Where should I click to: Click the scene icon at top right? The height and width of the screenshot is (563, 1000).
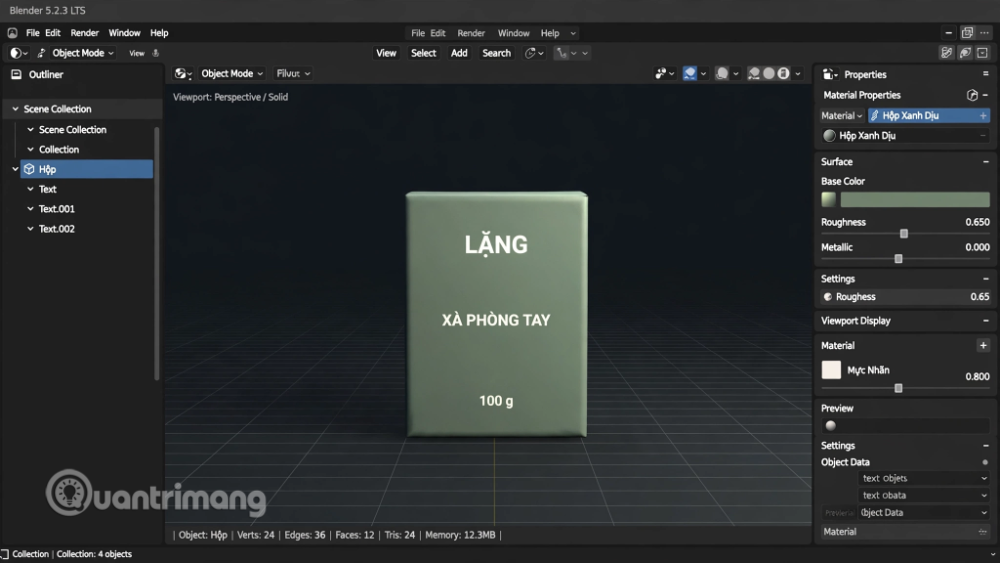coord(946,53)
